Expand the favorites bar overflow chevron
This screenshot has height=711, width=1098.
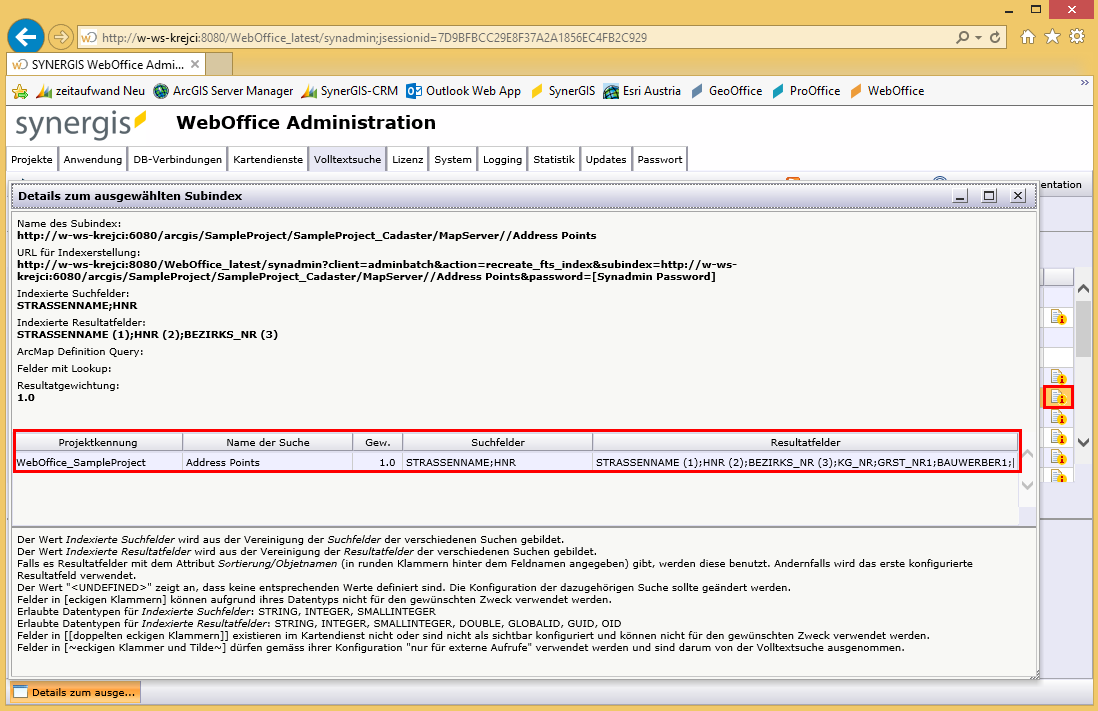1084,84
